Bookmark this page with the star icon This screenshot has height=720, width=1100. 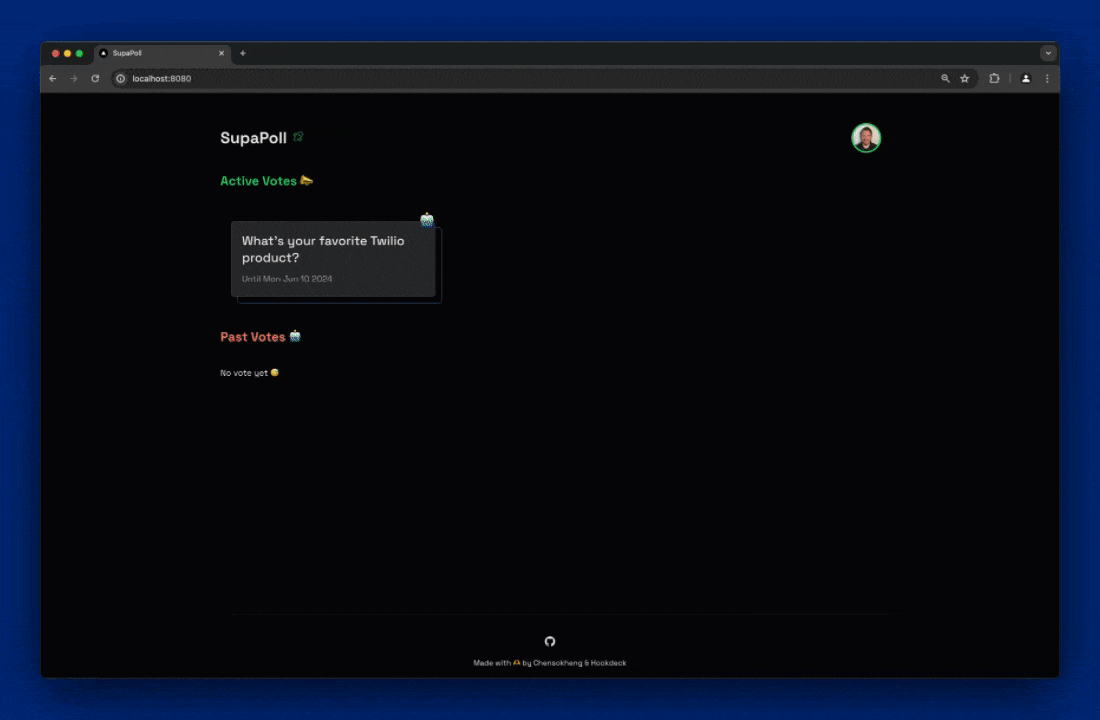pyautogui.click(x=965, y=79)
